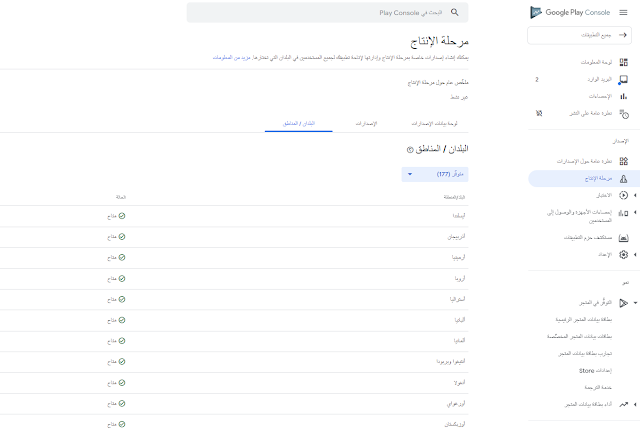Click the available checkmark in the Uruguay row
The image size is (640, 428).
click(122, 404)
